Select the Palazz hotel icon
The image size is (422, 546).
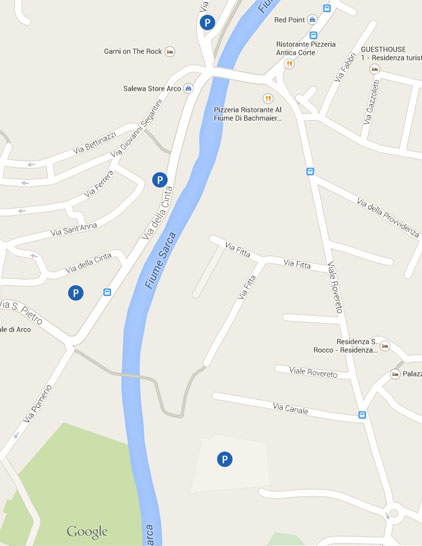tap(395, 374)
